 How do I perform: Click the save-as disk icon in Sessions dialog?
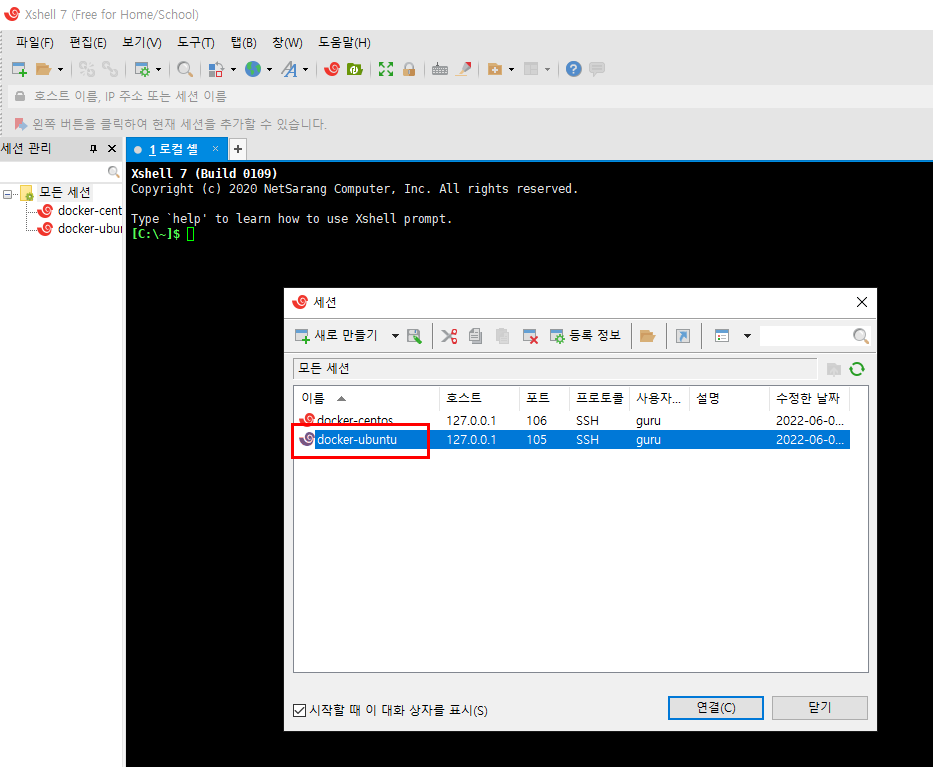pos(415,336)
